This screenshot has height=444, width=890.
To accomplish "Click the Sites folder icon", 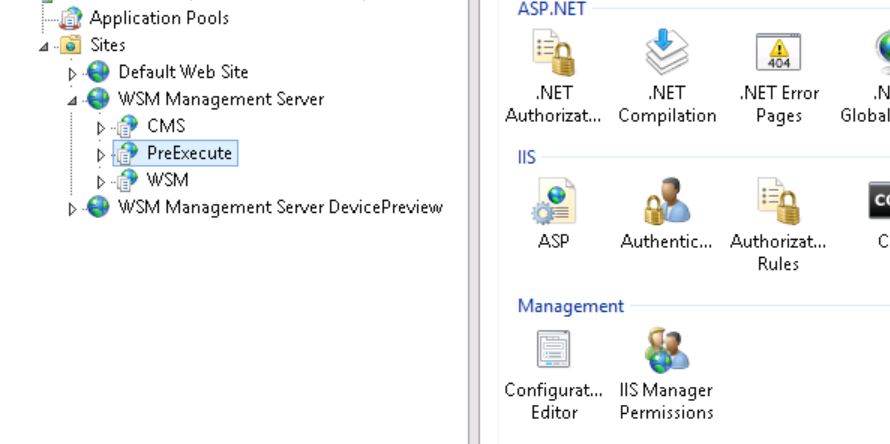I will click(70, 45).
